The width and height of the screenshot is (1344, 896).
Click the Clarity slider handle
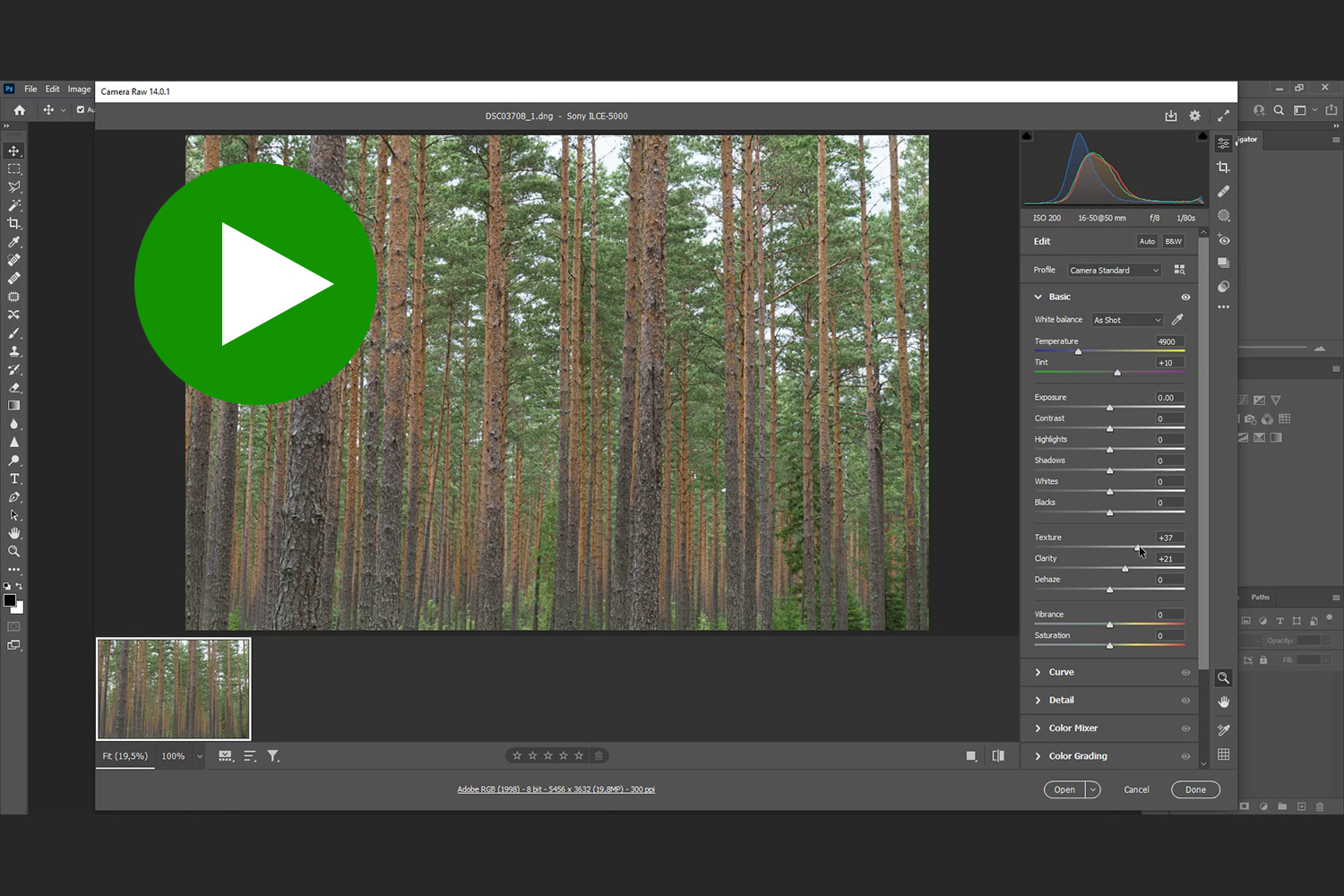click(1125, 569)
